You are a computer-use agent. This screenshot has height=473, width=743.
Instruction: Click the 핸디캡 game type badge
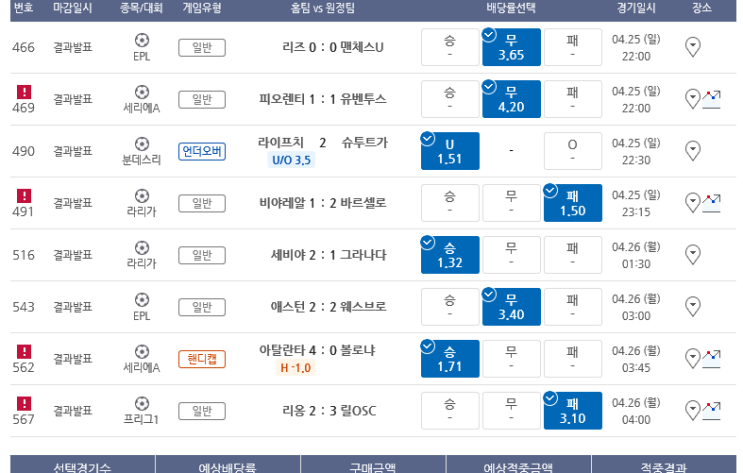point(202,359)
